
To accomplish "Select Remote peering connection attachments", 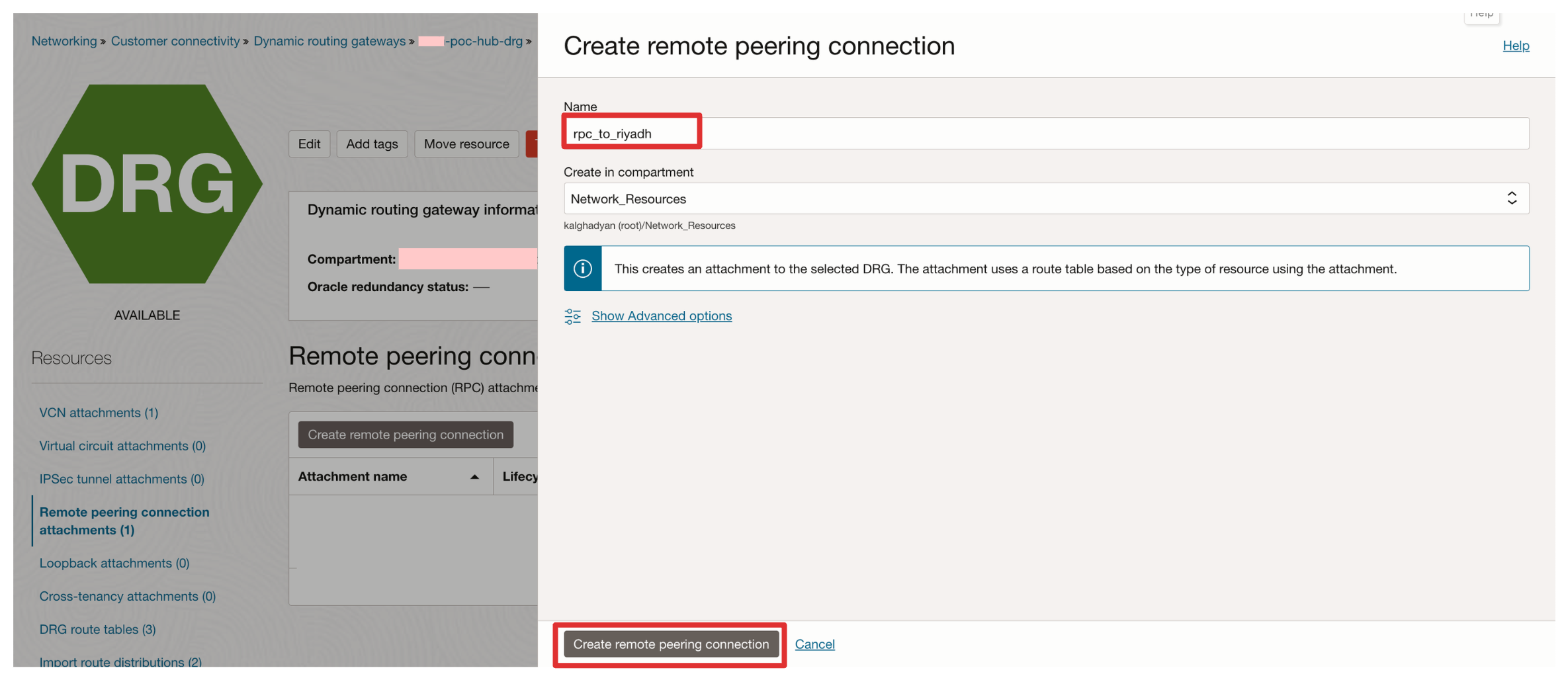I will coord(124,521).
